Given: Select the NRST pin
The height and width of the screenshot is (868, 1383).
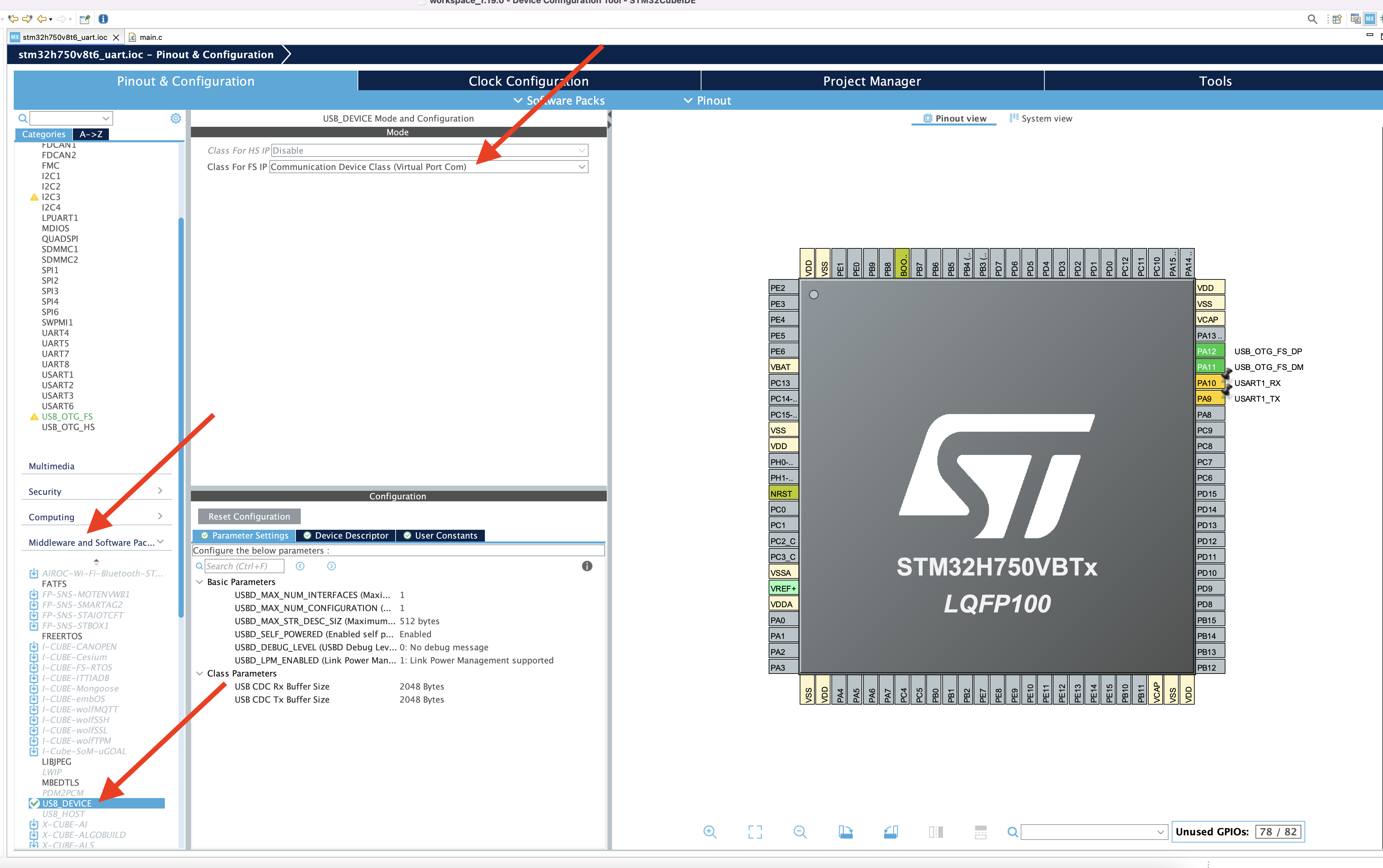Looking at the screenshot, I should (x=783, y=494).
